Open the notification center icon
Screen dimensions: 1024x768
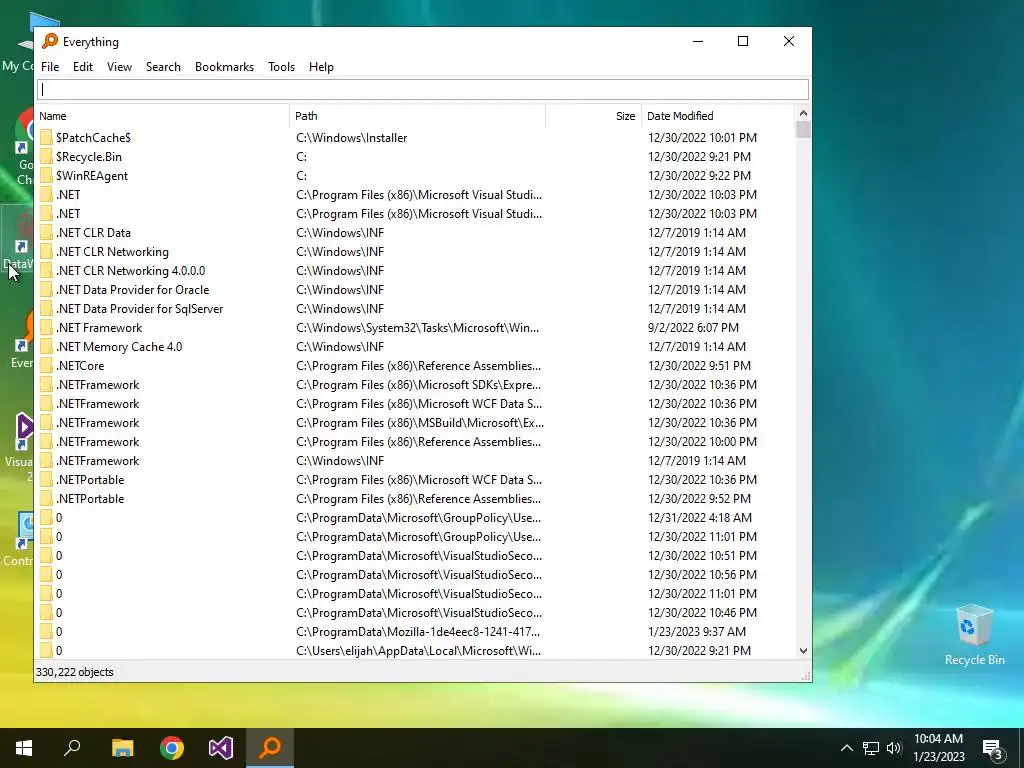pyautogui.click(x=993, y=749)
